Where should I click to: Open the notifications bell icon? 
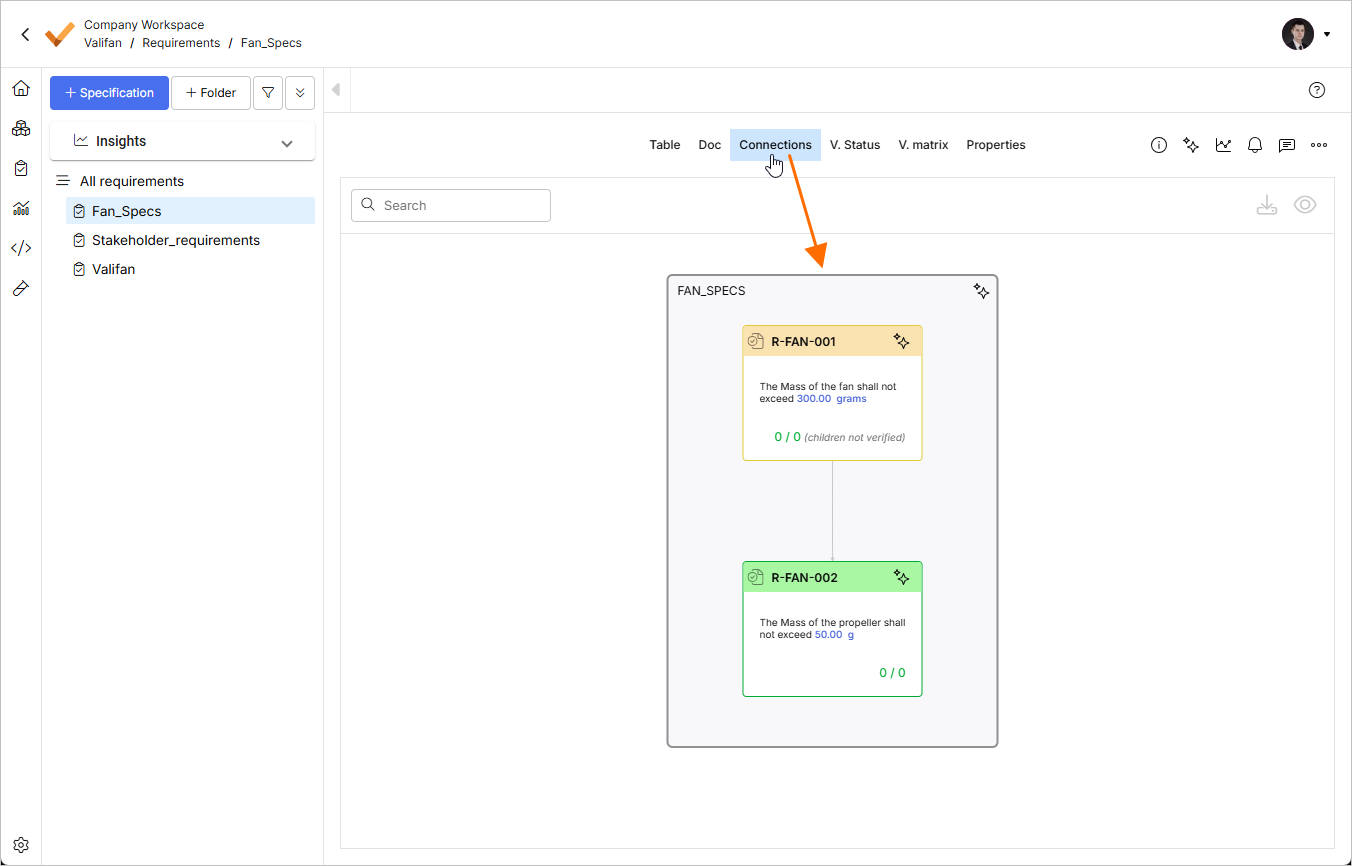coord(1255,145)
